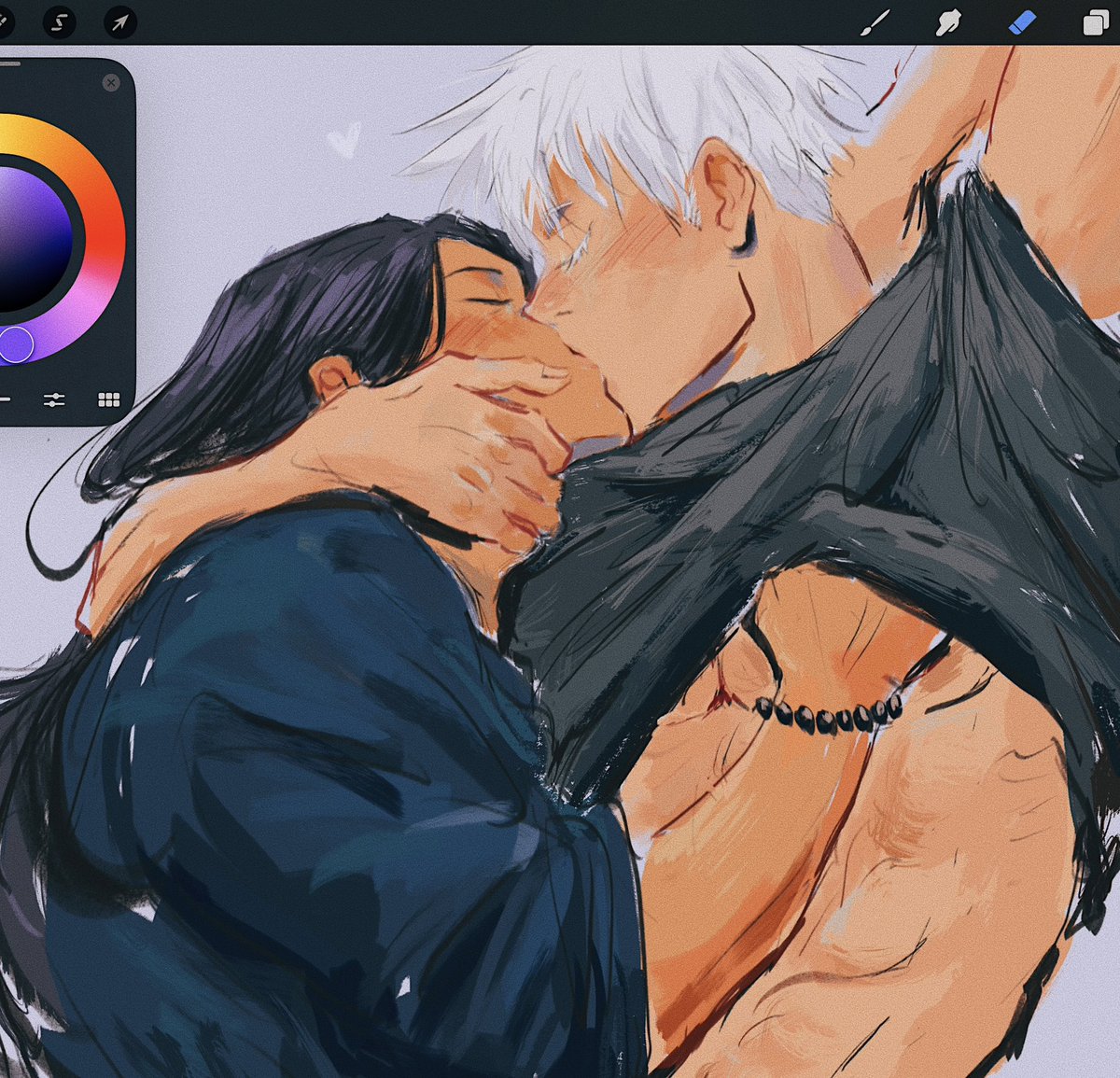The height and width of the screenshot is (1078, 1120).
Task: Switch to the Palettes grid tab
Action: pos(108,399)
